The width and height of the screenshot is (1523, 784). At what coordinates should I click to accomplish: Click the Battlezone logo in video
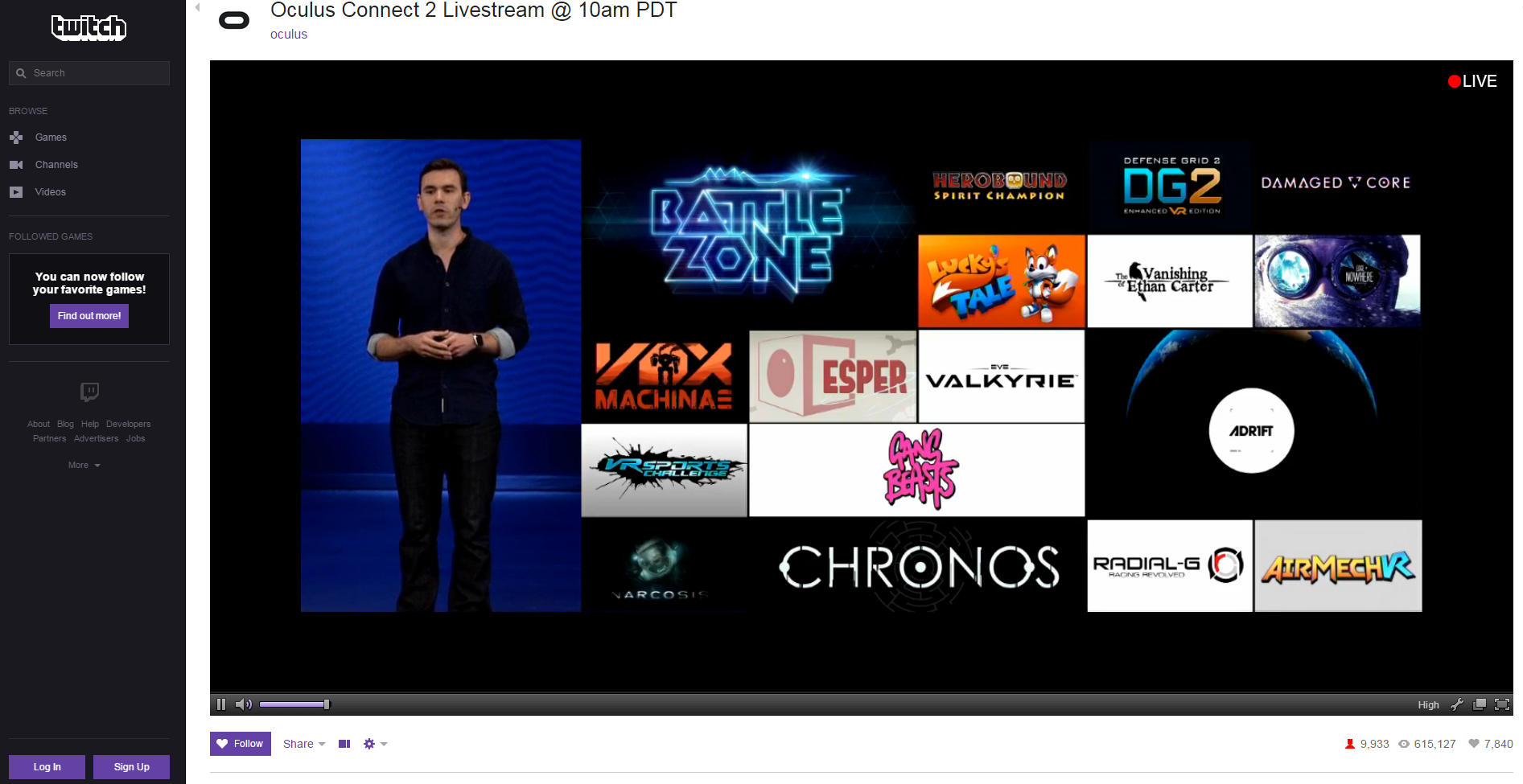tap(749, 233)
